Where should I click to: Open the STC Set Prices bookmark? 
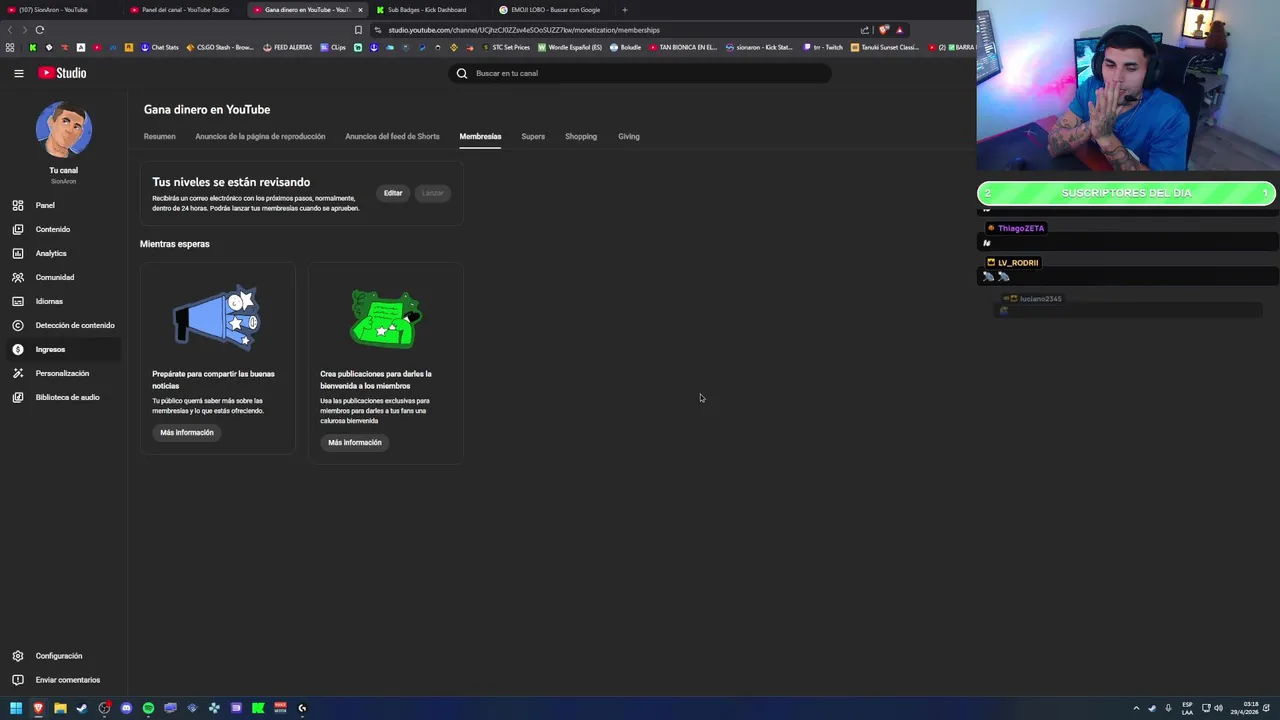(x=507, y=47)
